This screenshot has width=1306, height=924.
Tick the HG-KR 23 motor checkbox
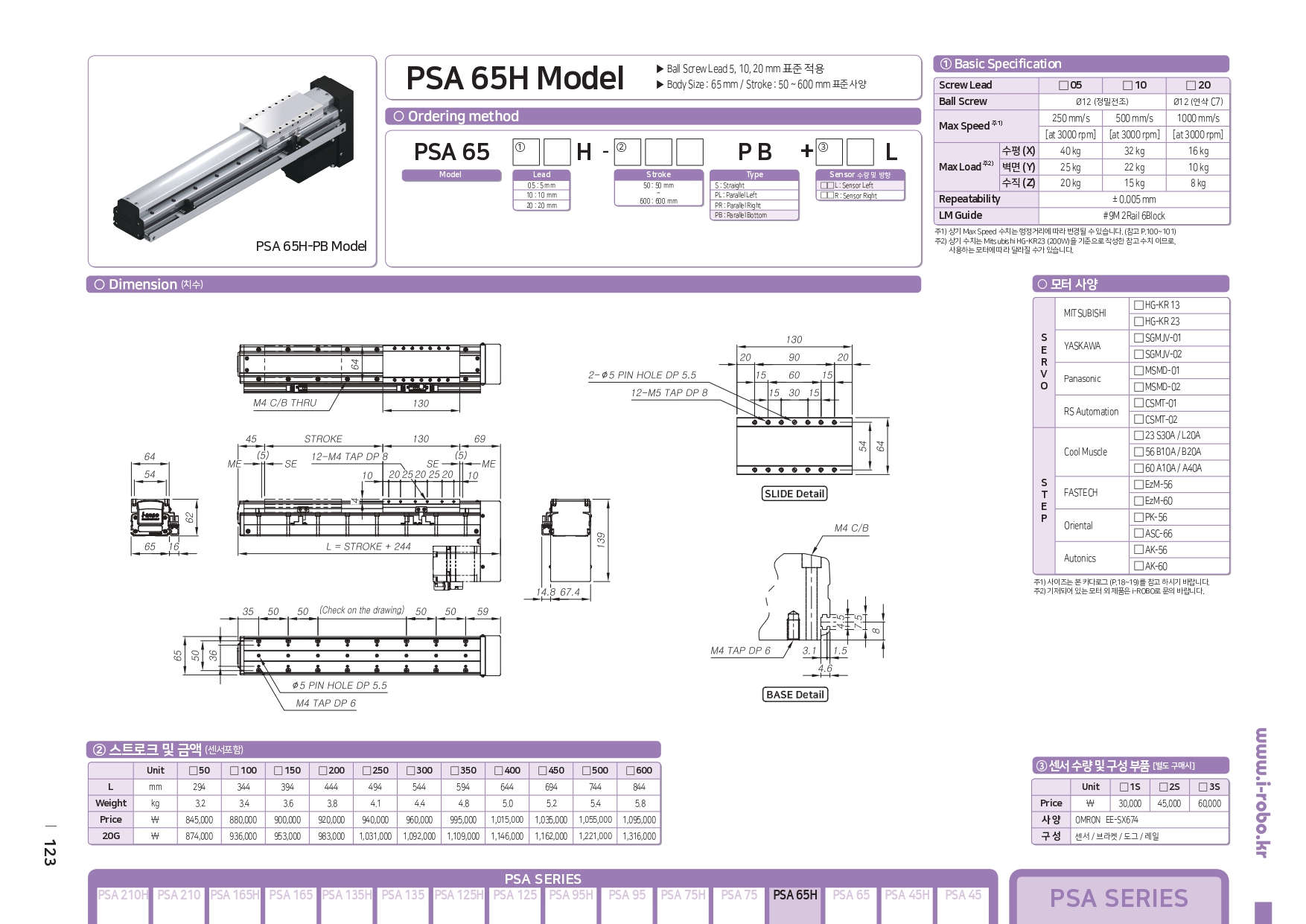click(1138, 321)
